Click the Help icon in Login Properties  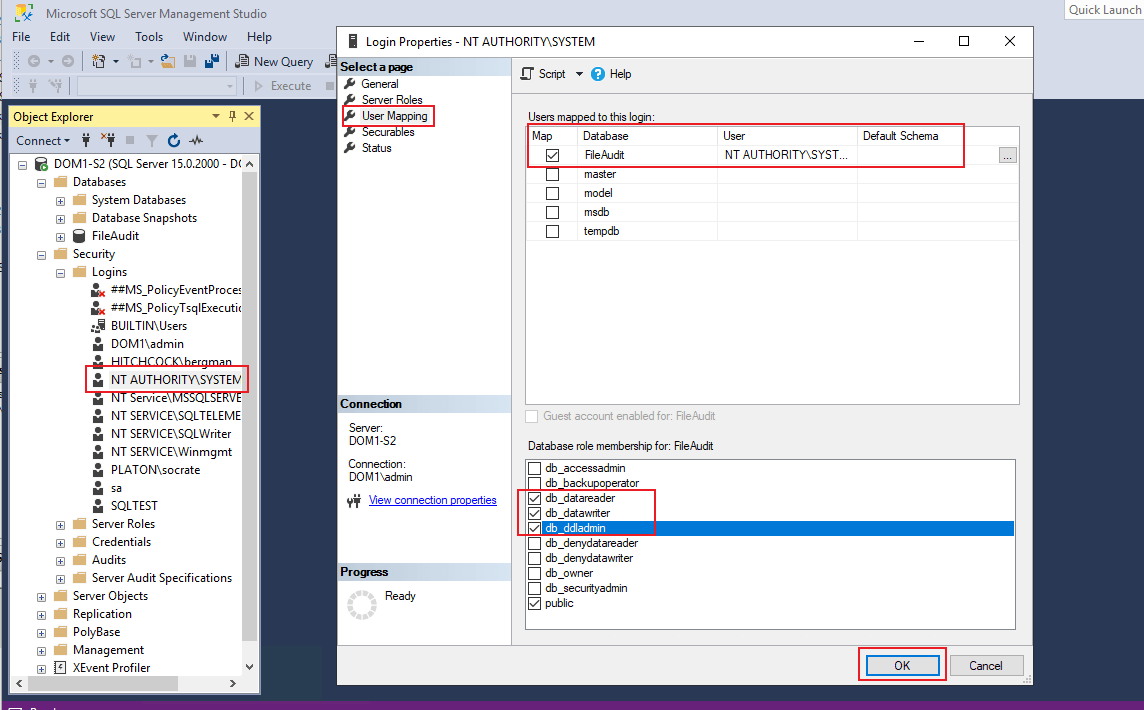(x=598, y=74)
